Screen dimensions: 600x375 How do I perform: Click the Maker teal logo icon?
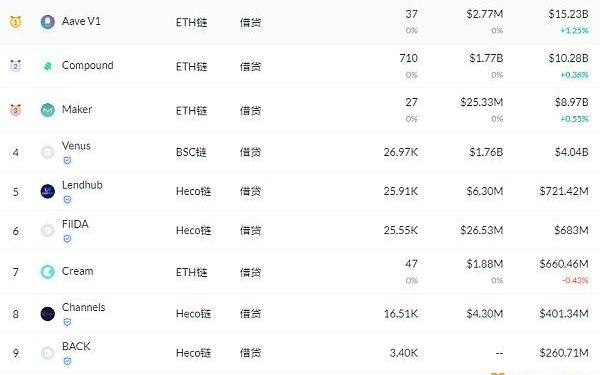coord(47,110)
